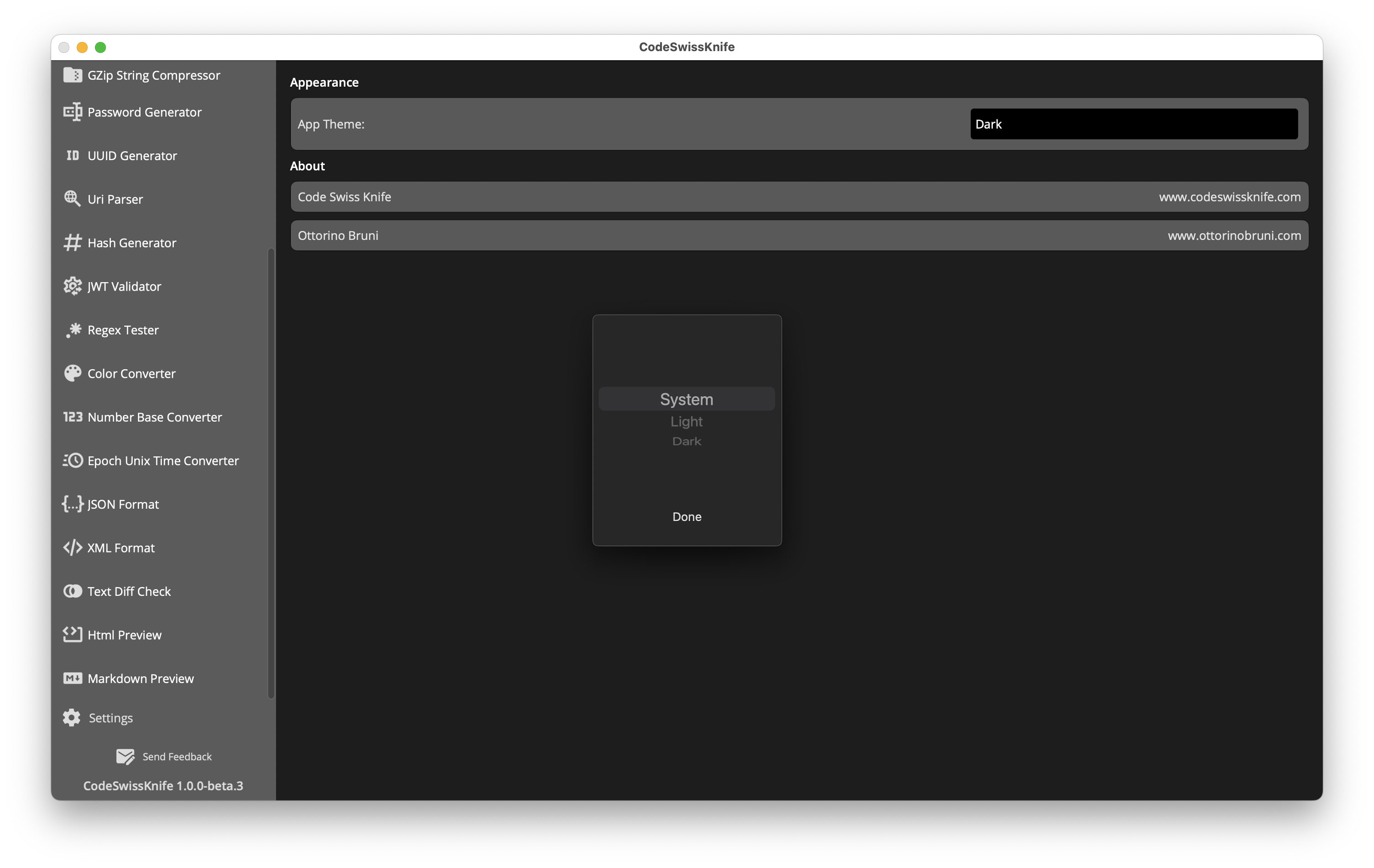Click the JSON Format braces icon
Screen dimensions: 1374x868
(73, 503)
